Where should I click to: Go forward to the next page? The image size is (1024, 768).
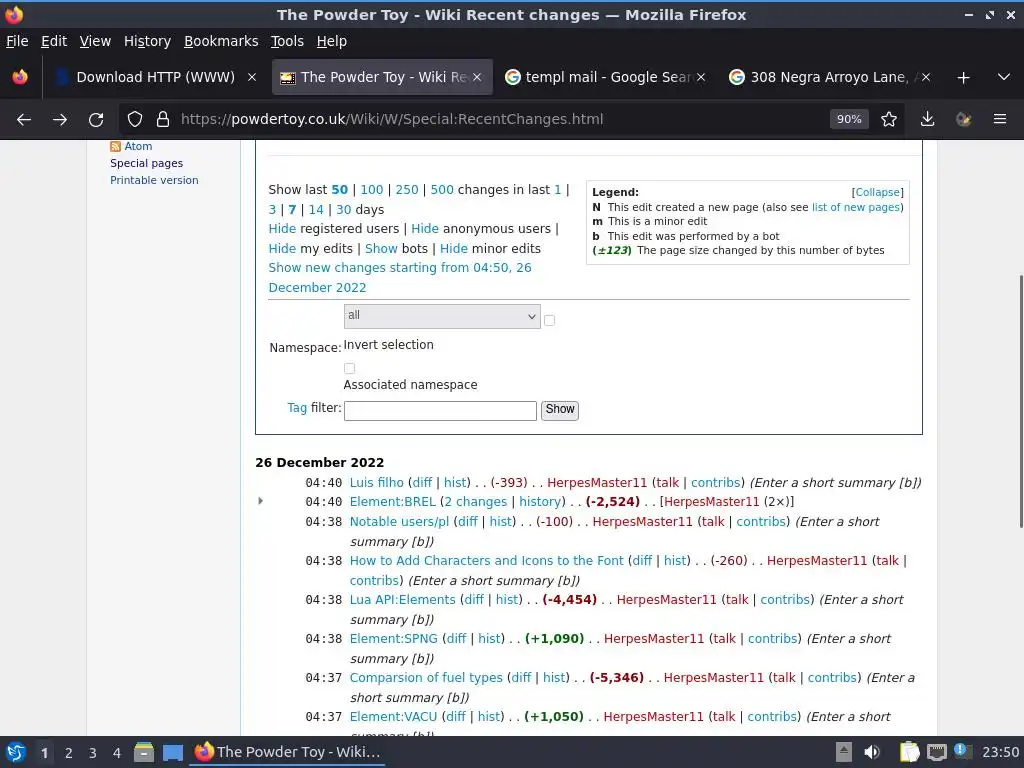60,120
